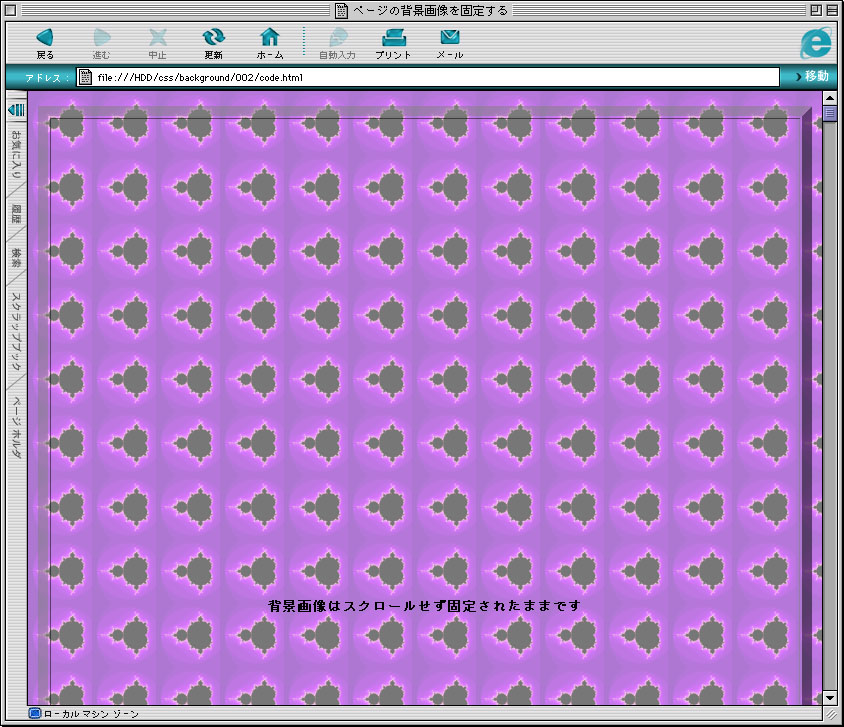
Task: Print page using プリント printer icon
Action: [393, 38]
